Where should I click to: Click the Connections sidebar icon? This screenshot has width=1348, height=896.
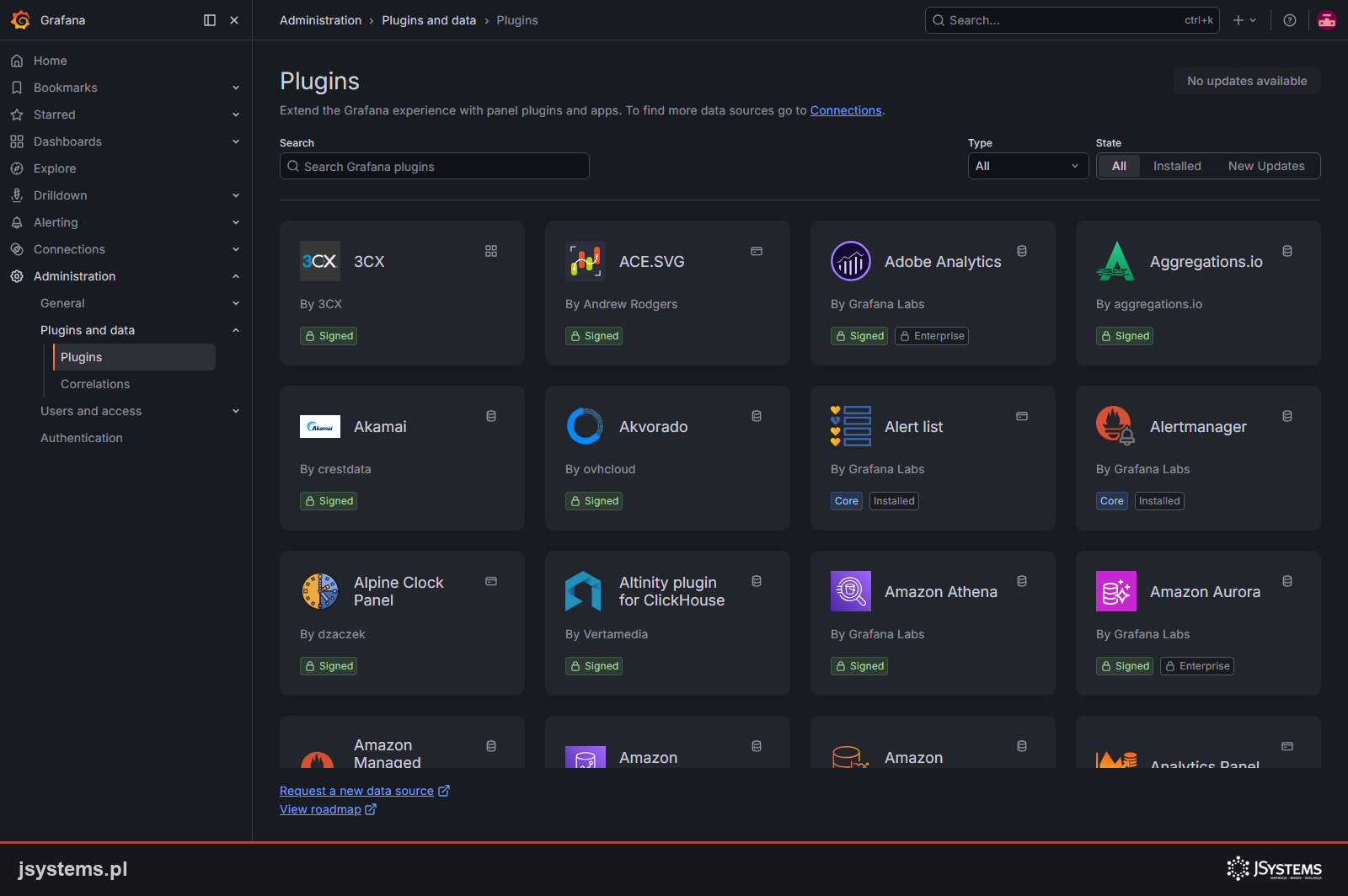click(17, 249)
